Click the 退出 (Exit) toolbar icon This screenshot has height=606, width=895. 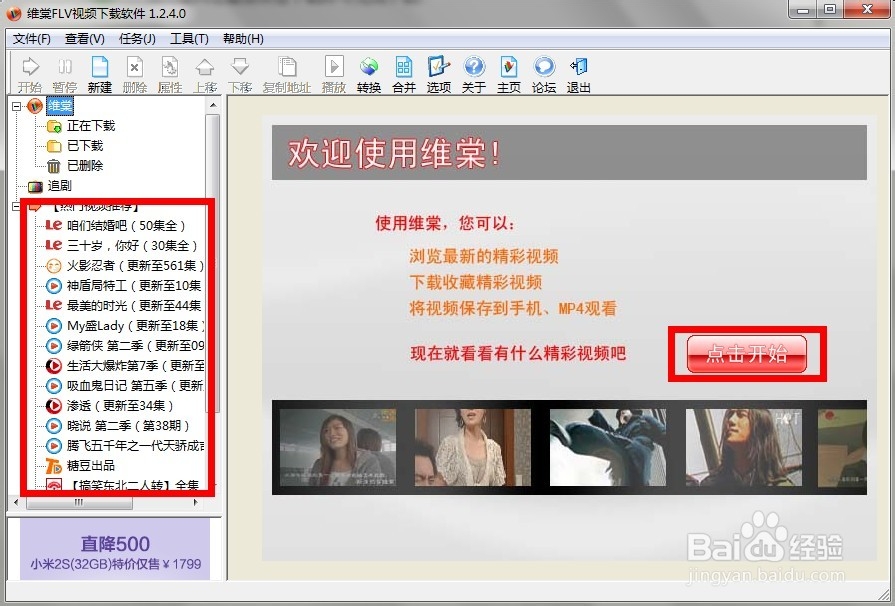(x=578, y=75)
